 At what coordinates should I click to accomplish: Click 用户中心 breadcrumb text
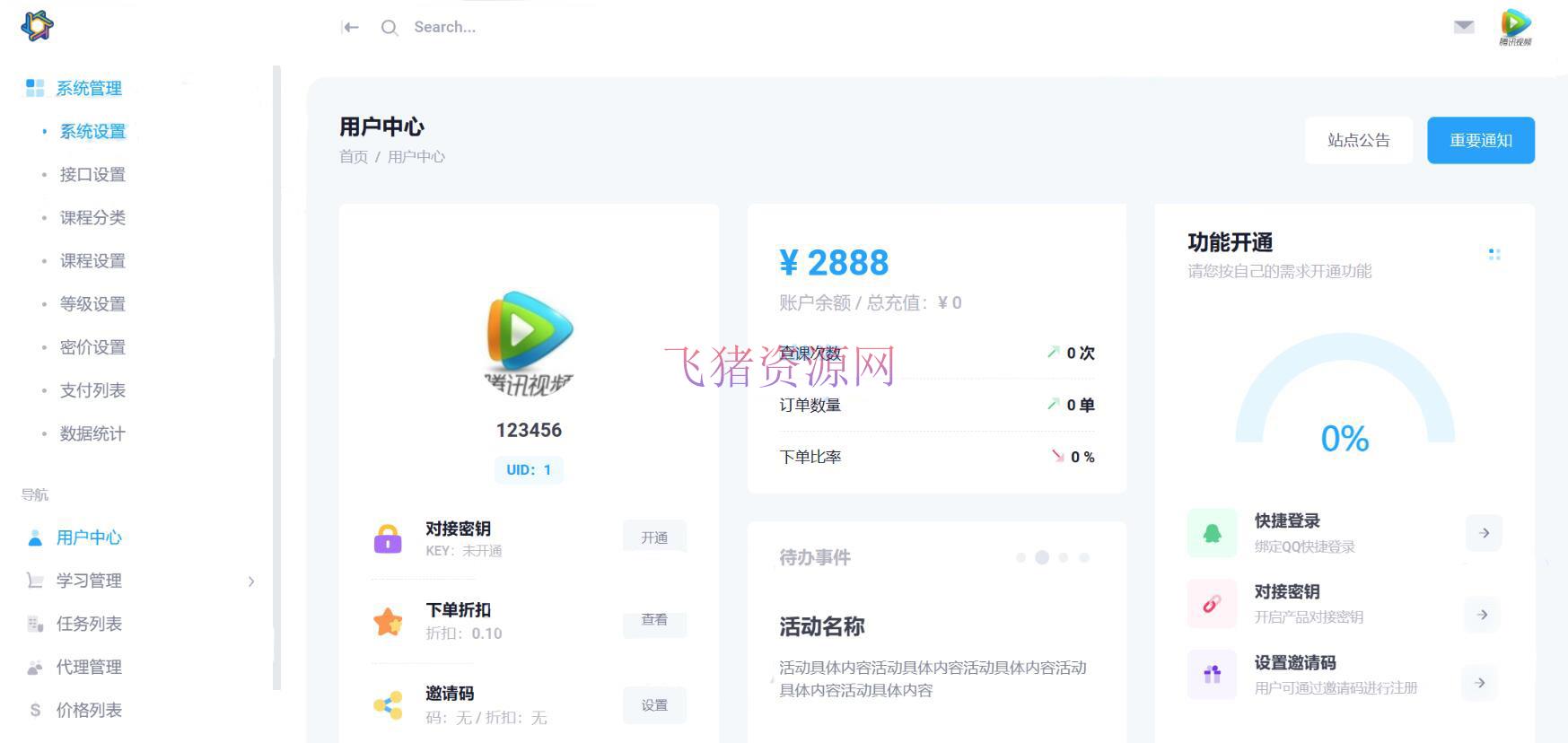(416, 156)
